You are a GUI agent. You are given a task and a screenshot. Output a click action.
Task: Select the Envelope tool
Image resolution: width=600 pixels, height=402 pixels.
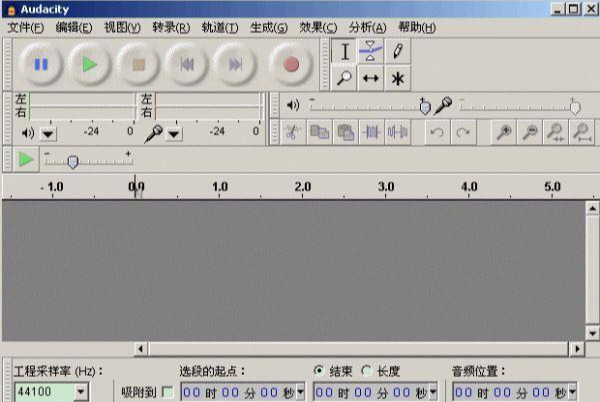[370, 52]
